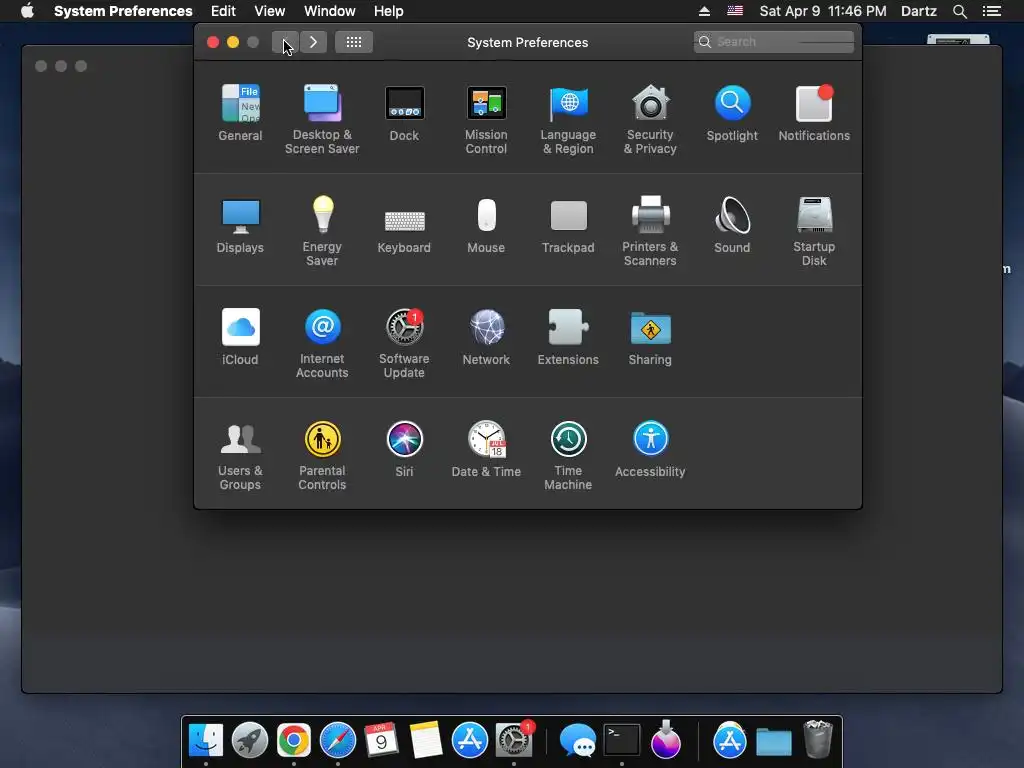Open the iCloud preferences pane
The width and height of the screenshot is (1024, 768).
tap(240, 337)
